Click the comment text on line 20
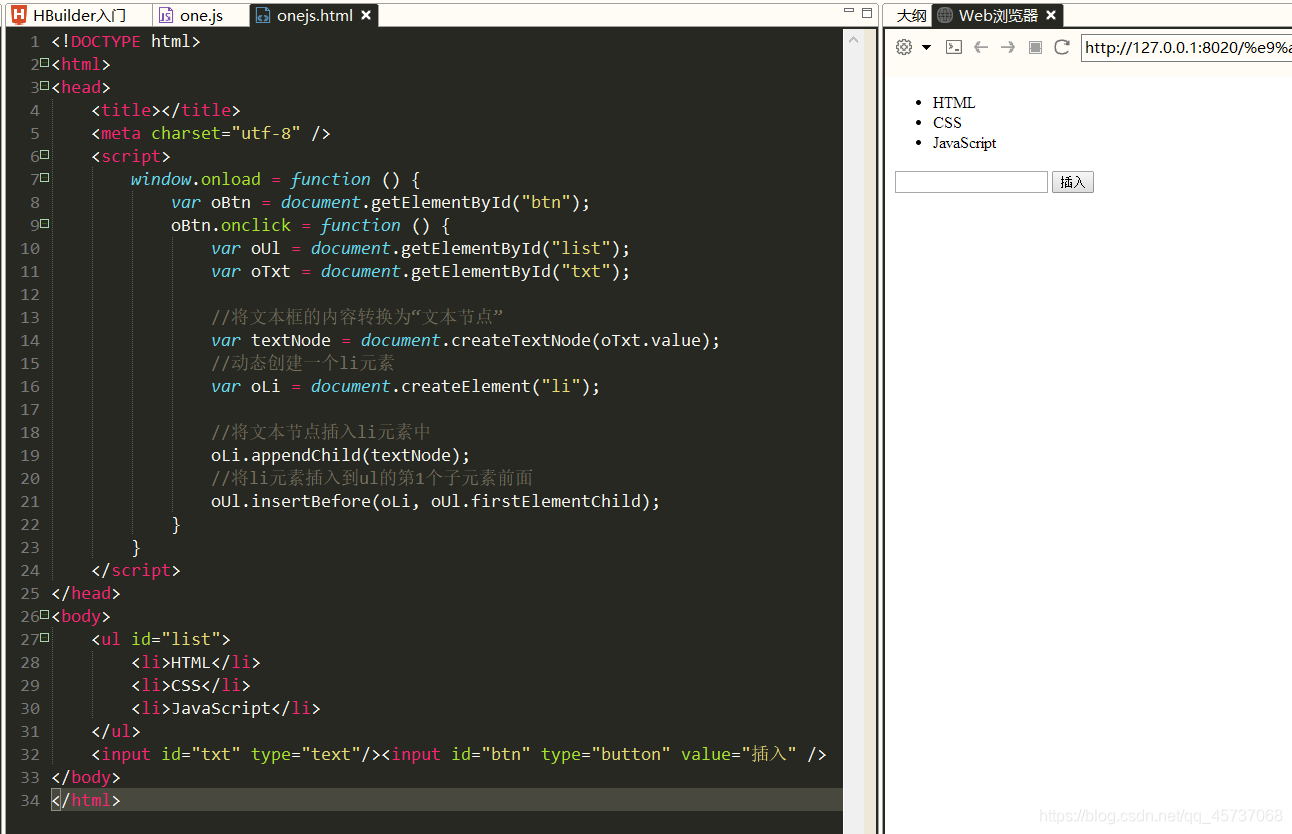This screenshot has width=1292, height=834. (x=372, y=478)
